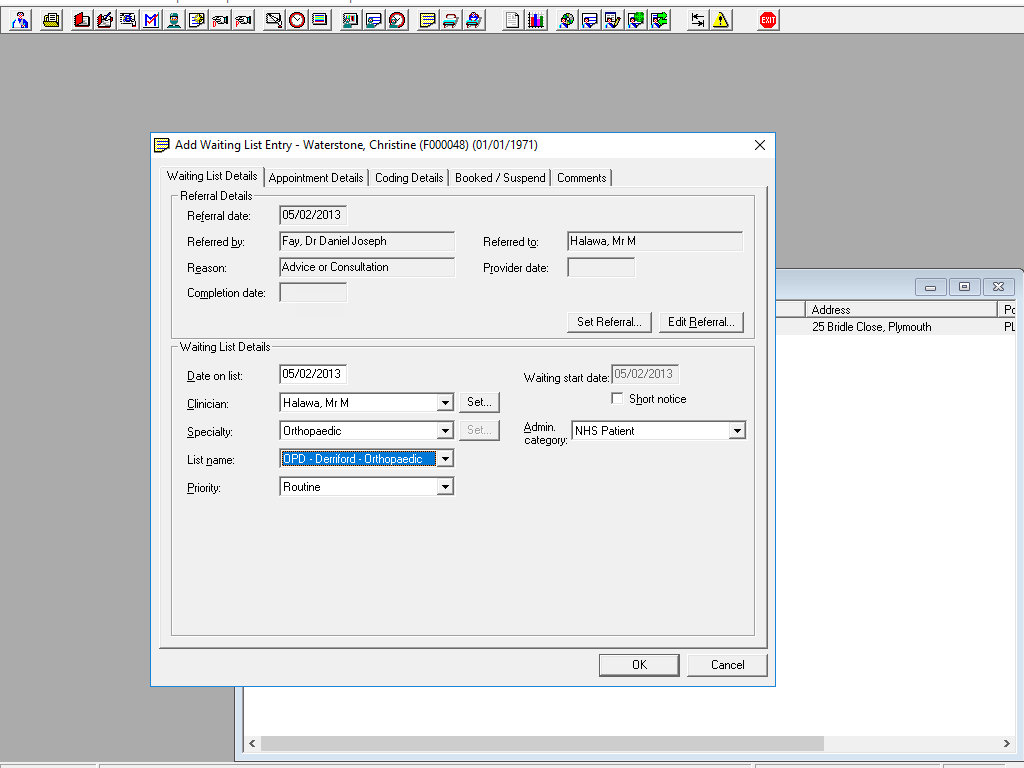The image size is (1024, 768).
Task: Open the Clinician dropdown arrow
Action: (445, 403)
